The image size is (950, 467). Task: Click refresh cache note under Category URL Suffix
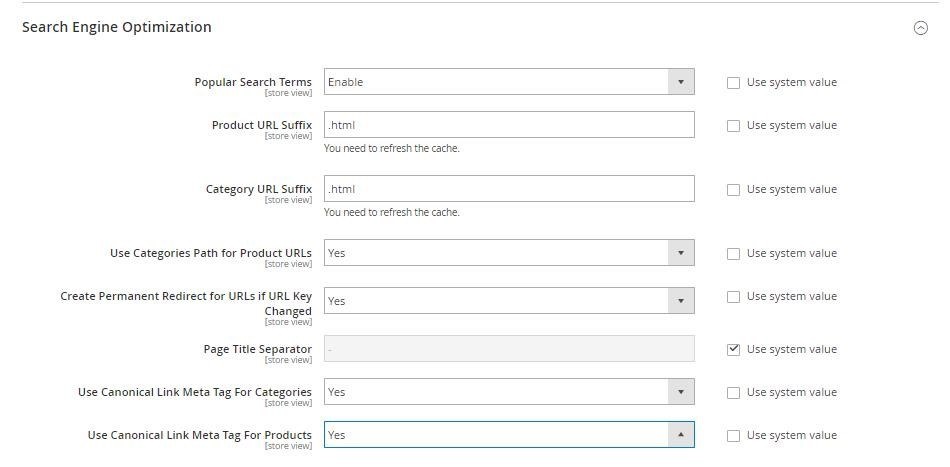click(391, 213)
